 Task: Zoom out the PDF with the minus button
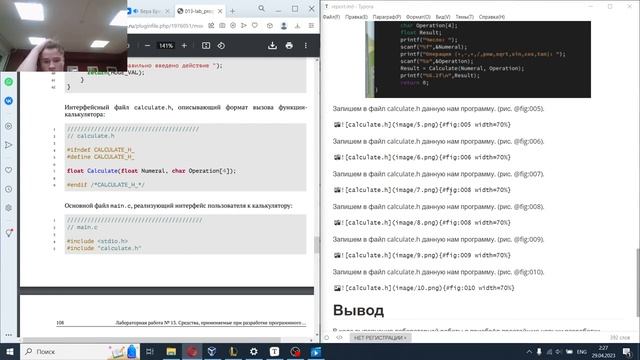[147, 46]
